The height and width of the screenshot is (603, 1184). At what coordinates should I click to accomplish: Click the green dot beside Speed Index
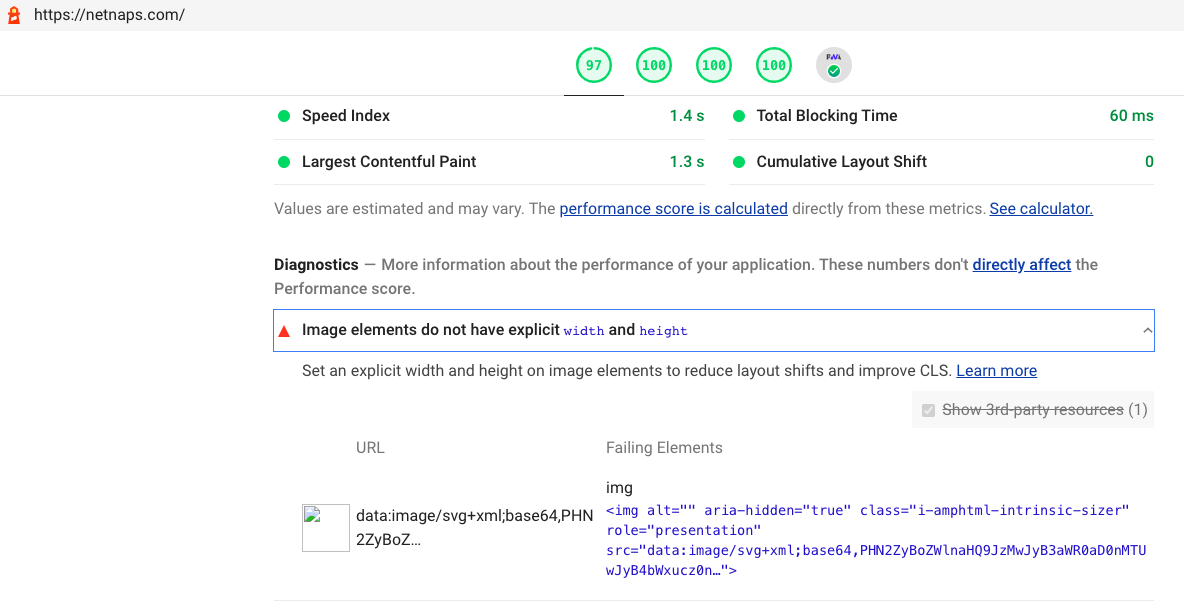click(x=283, y=115)
